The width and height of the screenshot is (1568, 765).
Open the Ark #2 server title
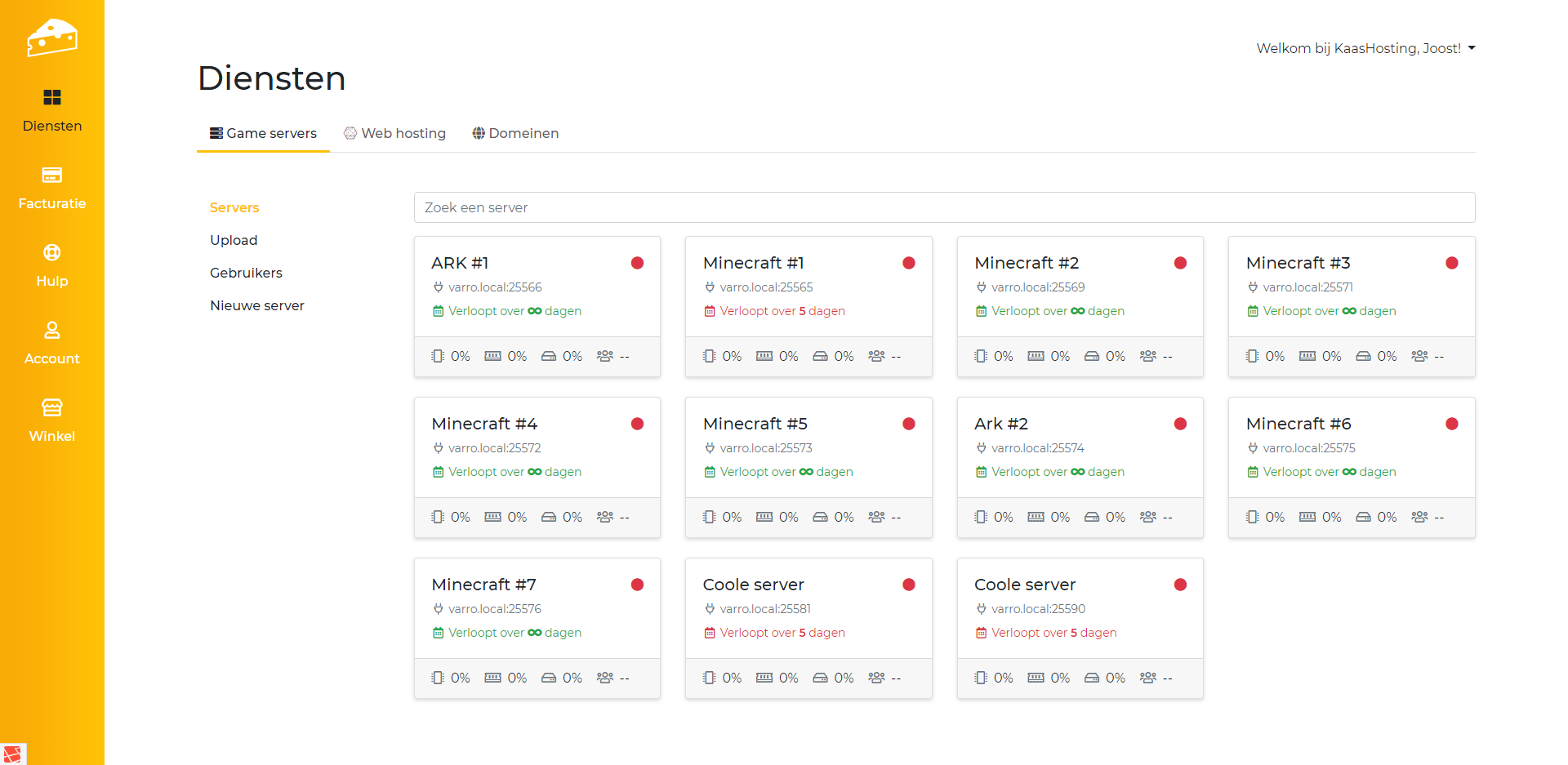[1000, 424]
